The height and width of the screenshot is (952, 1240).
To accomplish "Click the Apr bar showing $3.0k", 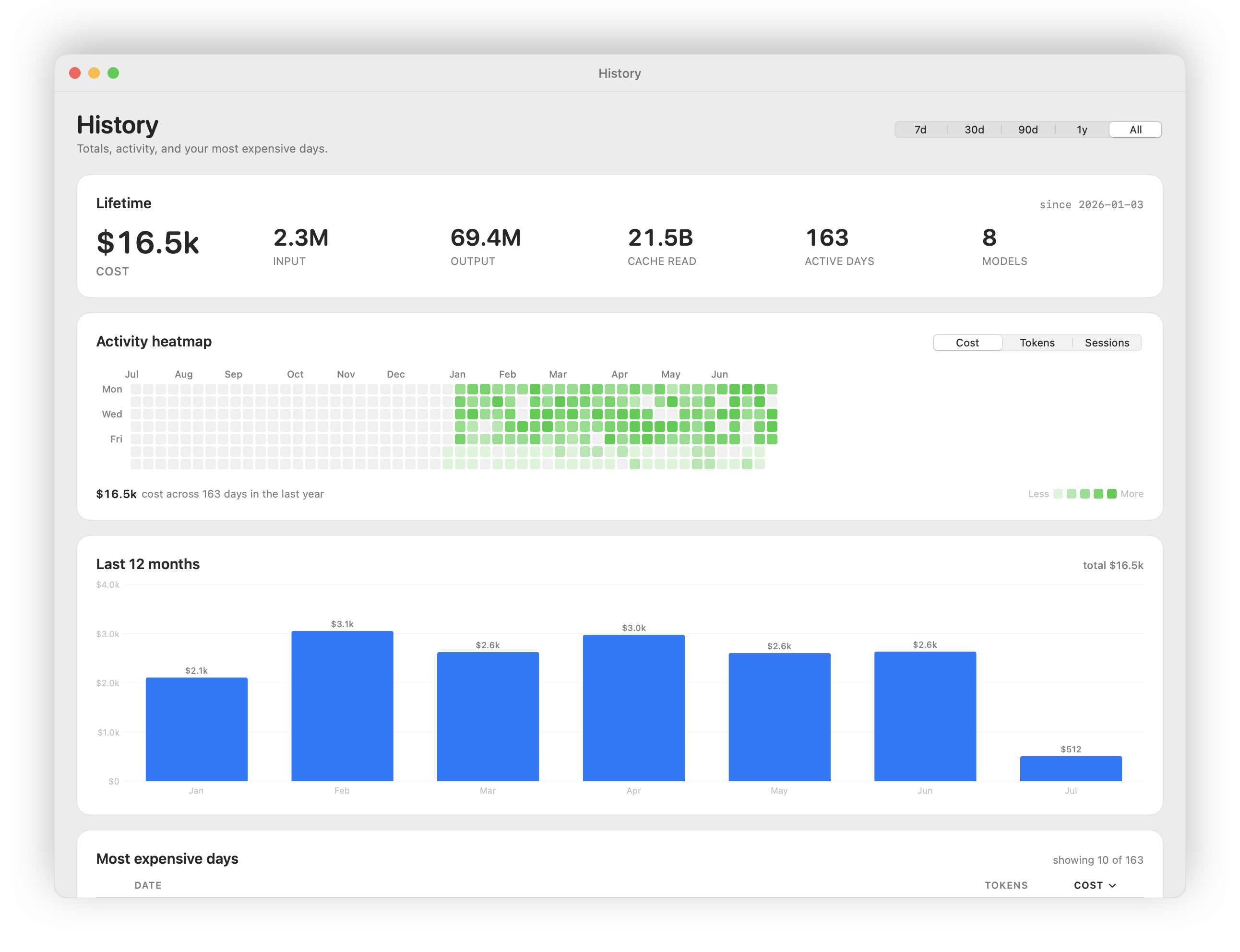I will click(x=633, y=708).
